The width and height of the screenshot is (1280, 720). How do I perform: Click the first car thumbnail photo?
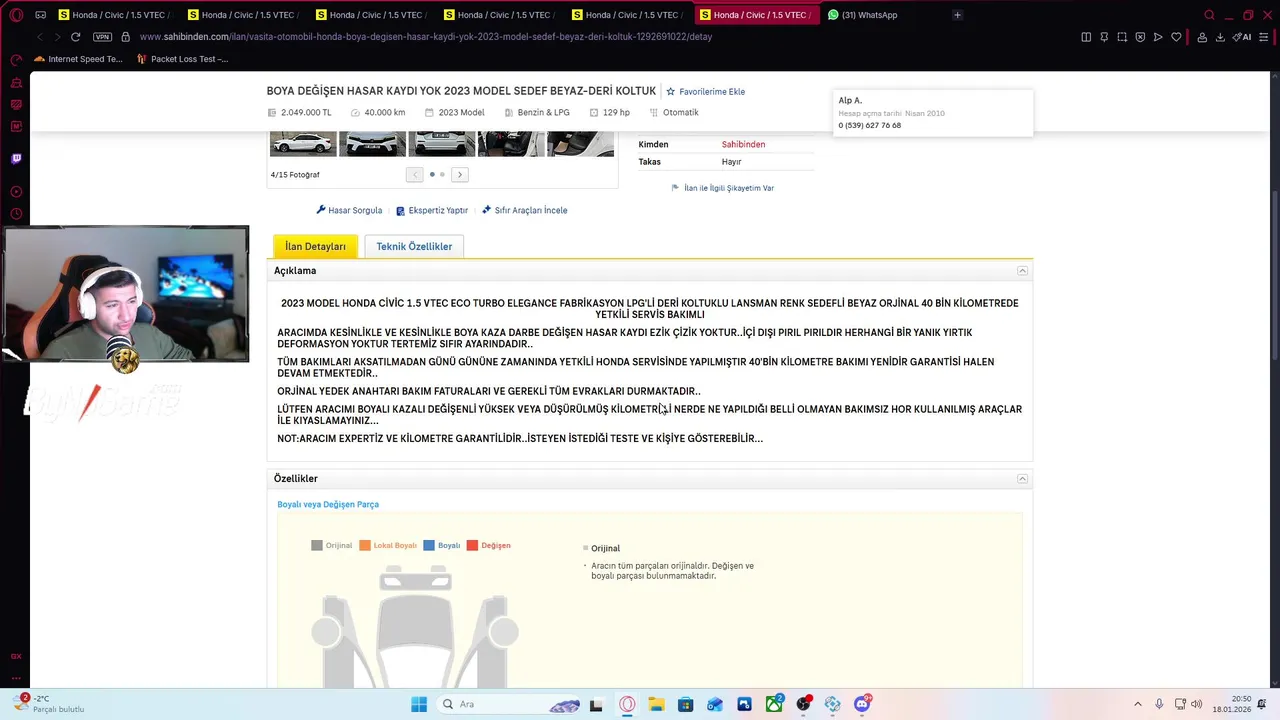point(303,143)
